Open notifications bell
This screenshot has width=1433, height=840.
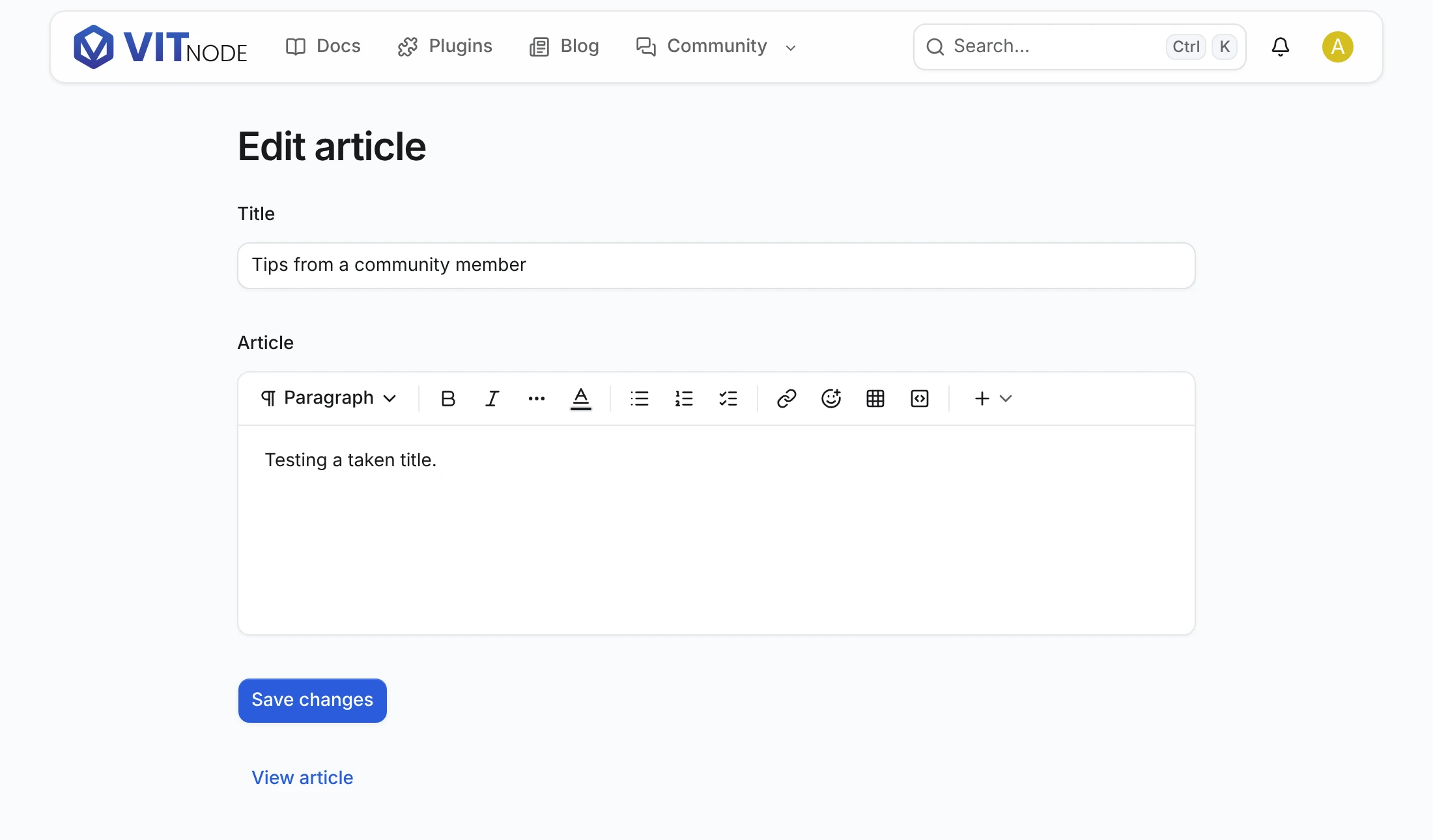1281,47
